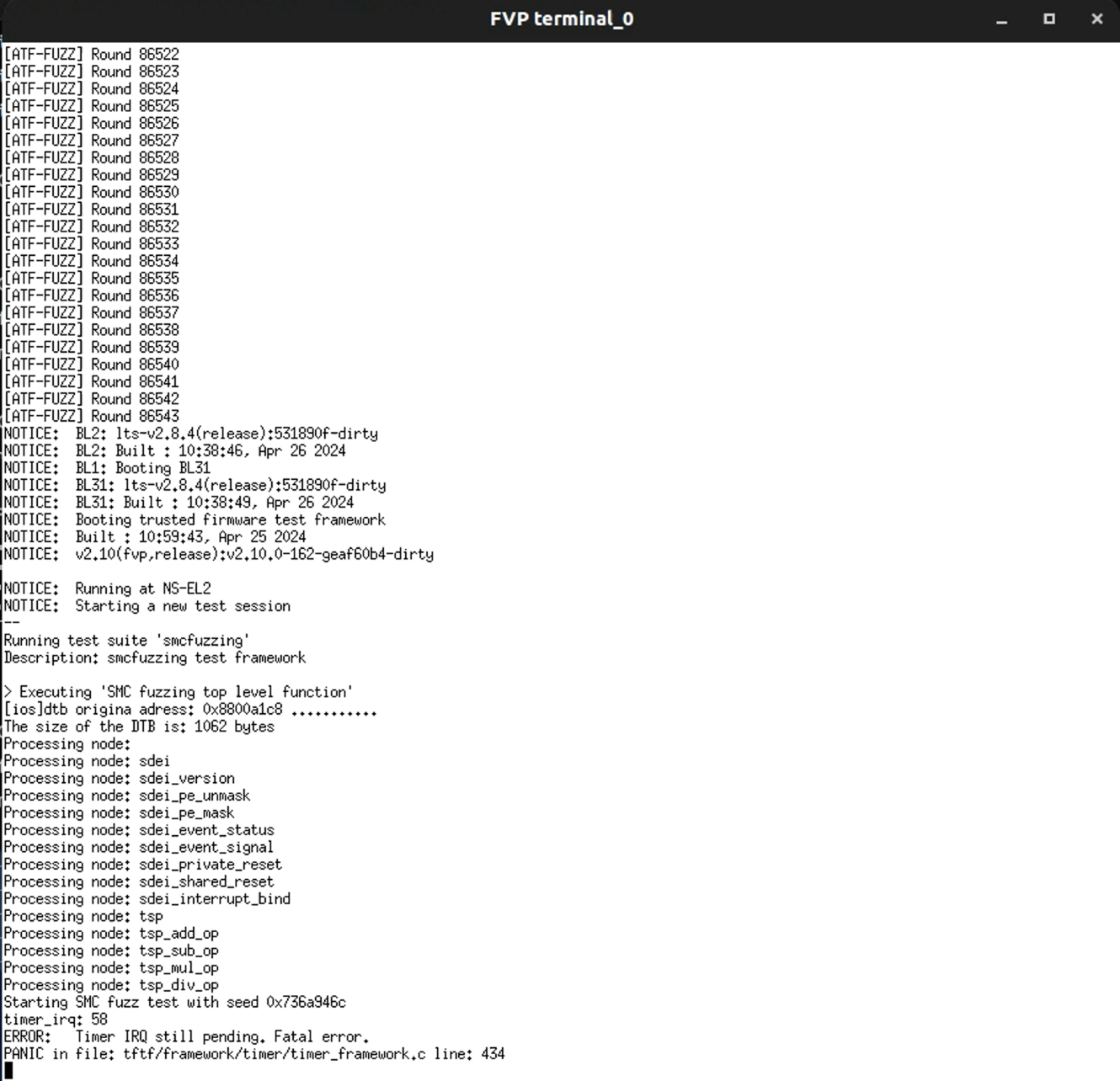Click the Executing 'SMC fuzzing top level function' line
The height and width of the screenshot is (1081, 1120).
[179, 692]
